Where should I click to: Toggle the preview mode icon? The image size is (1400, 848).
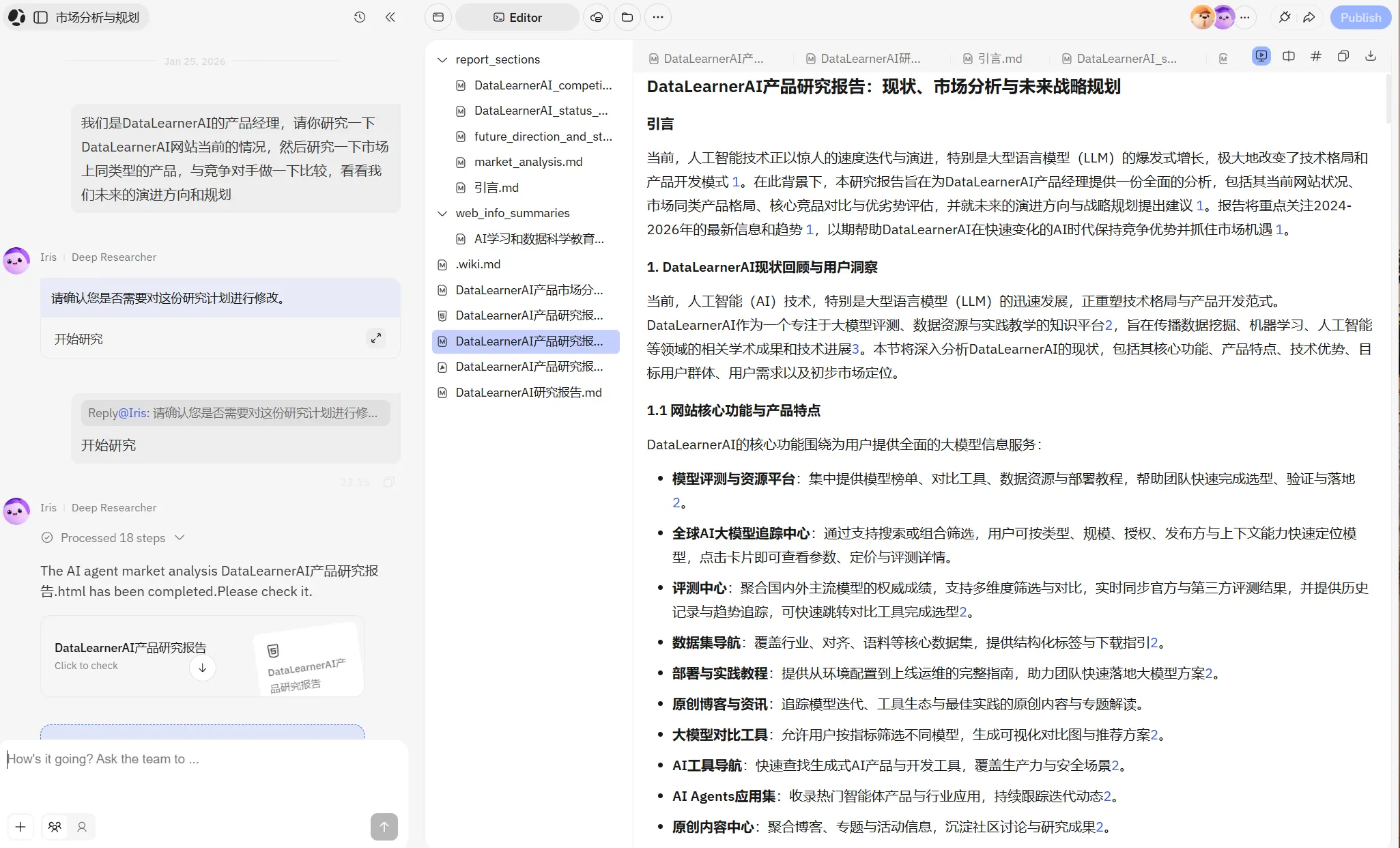tap(1261, 57)
